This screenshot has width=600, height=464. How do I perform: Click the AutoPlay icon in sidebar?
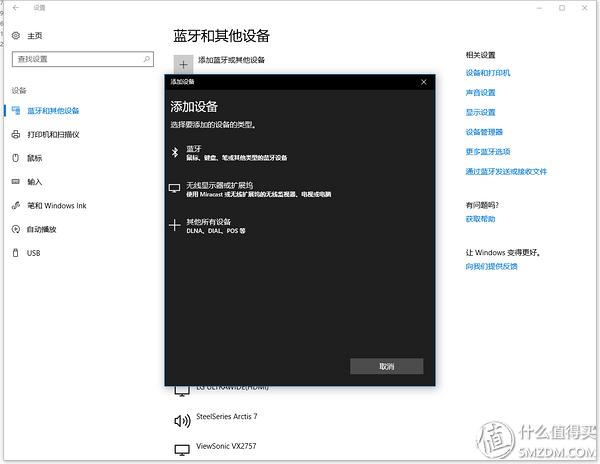(x=16, y=229)
